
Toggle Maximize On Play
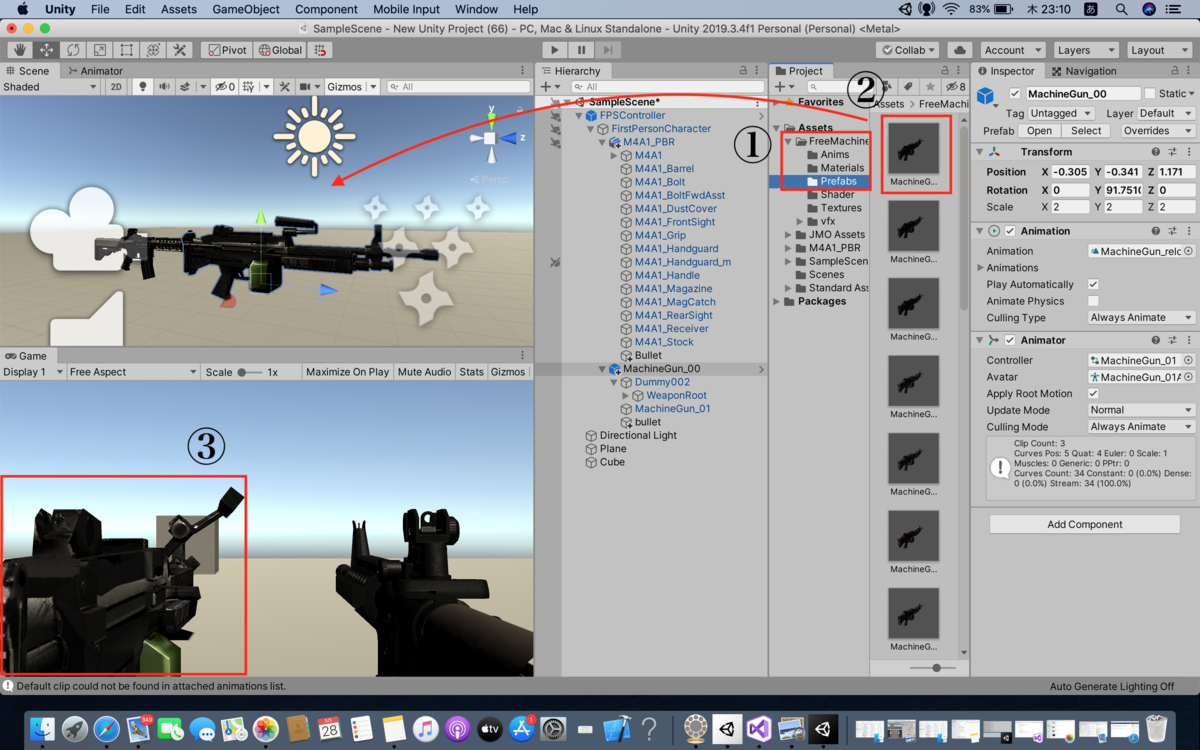[347, 372]
